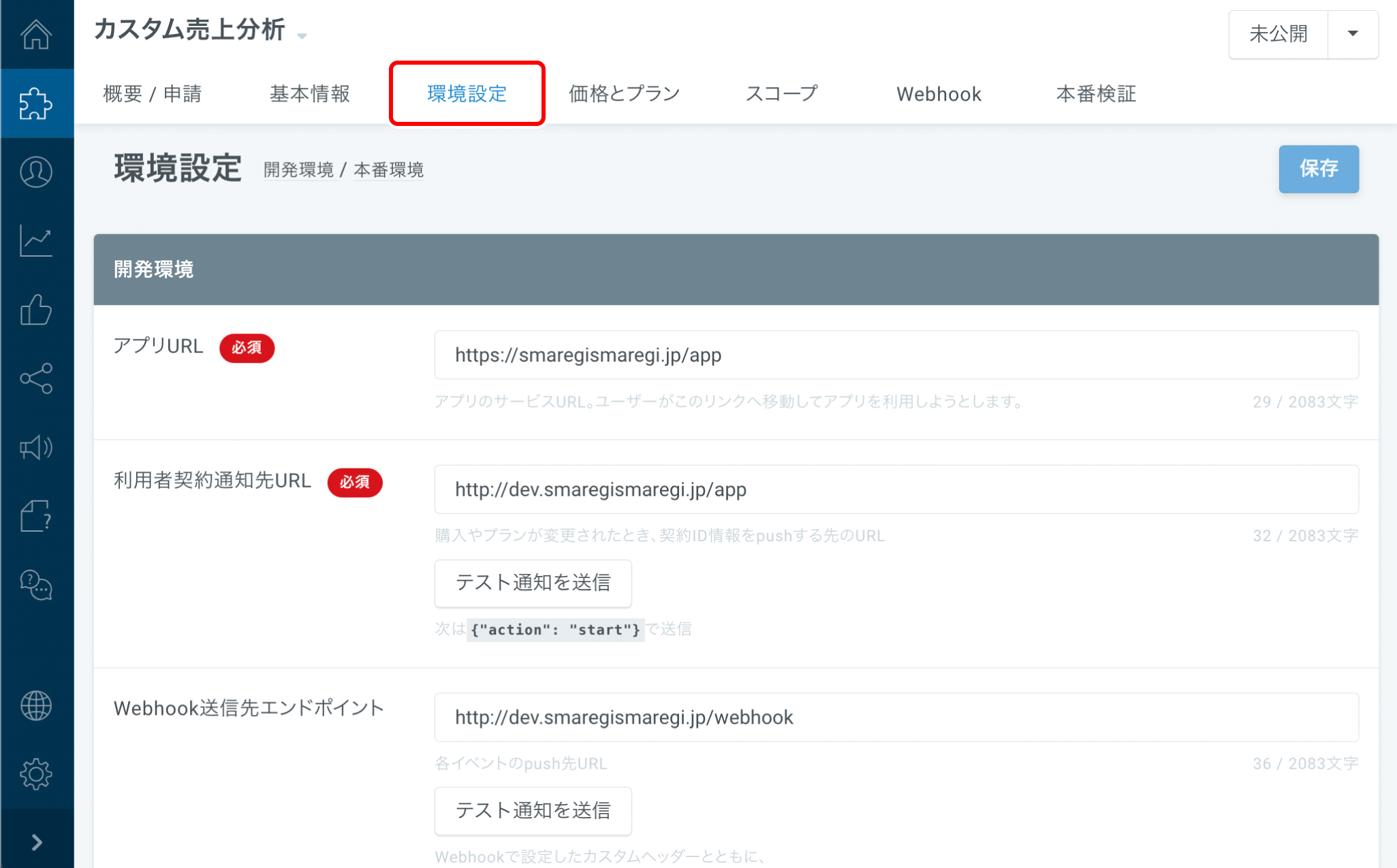The height and width of the screenshot is (868, 1397).
Task: Jump to 本番環境 section link
Action: [388, 170]
